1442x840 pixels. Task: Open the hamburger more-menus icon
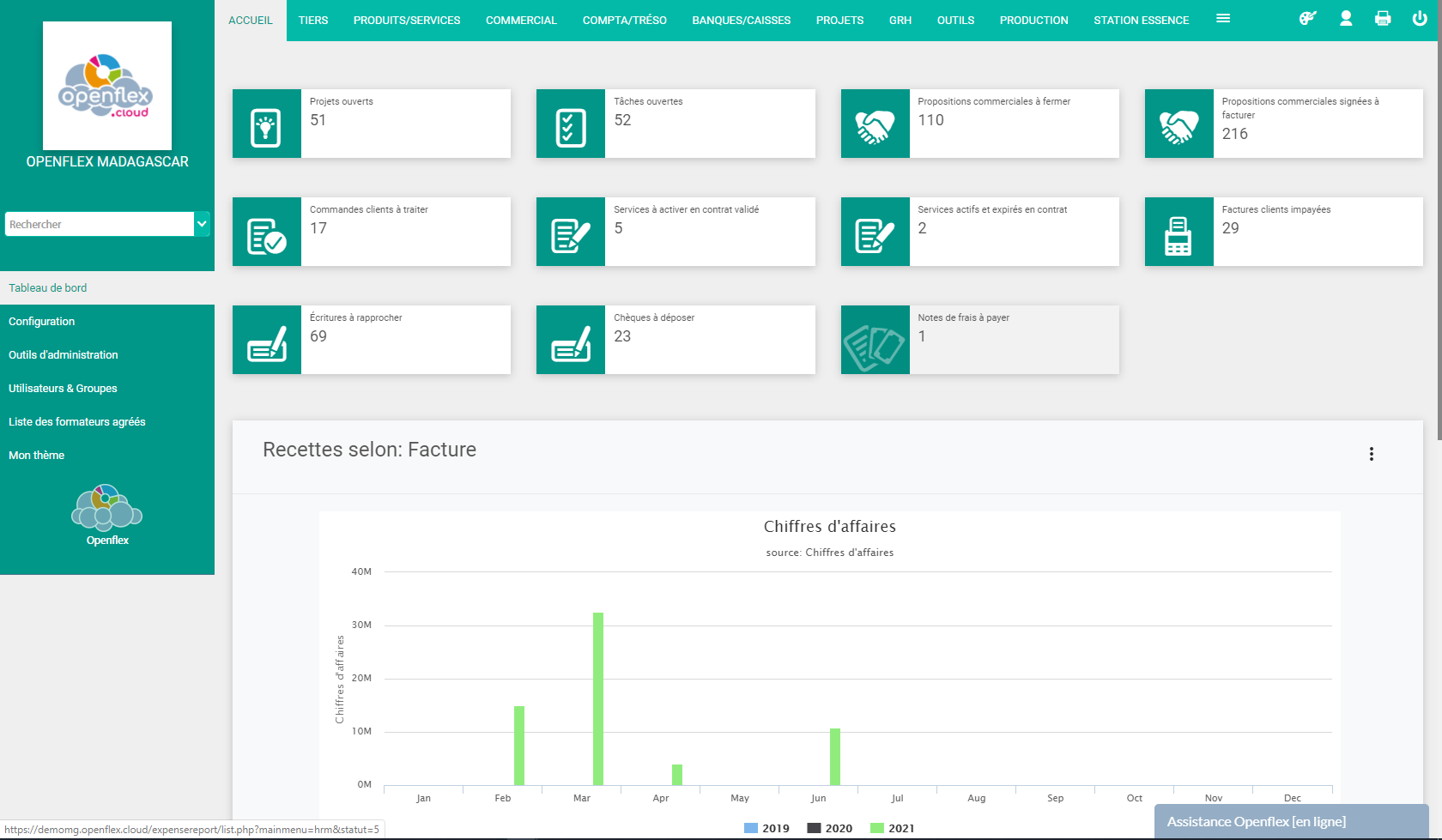[x=1223, y=18]
